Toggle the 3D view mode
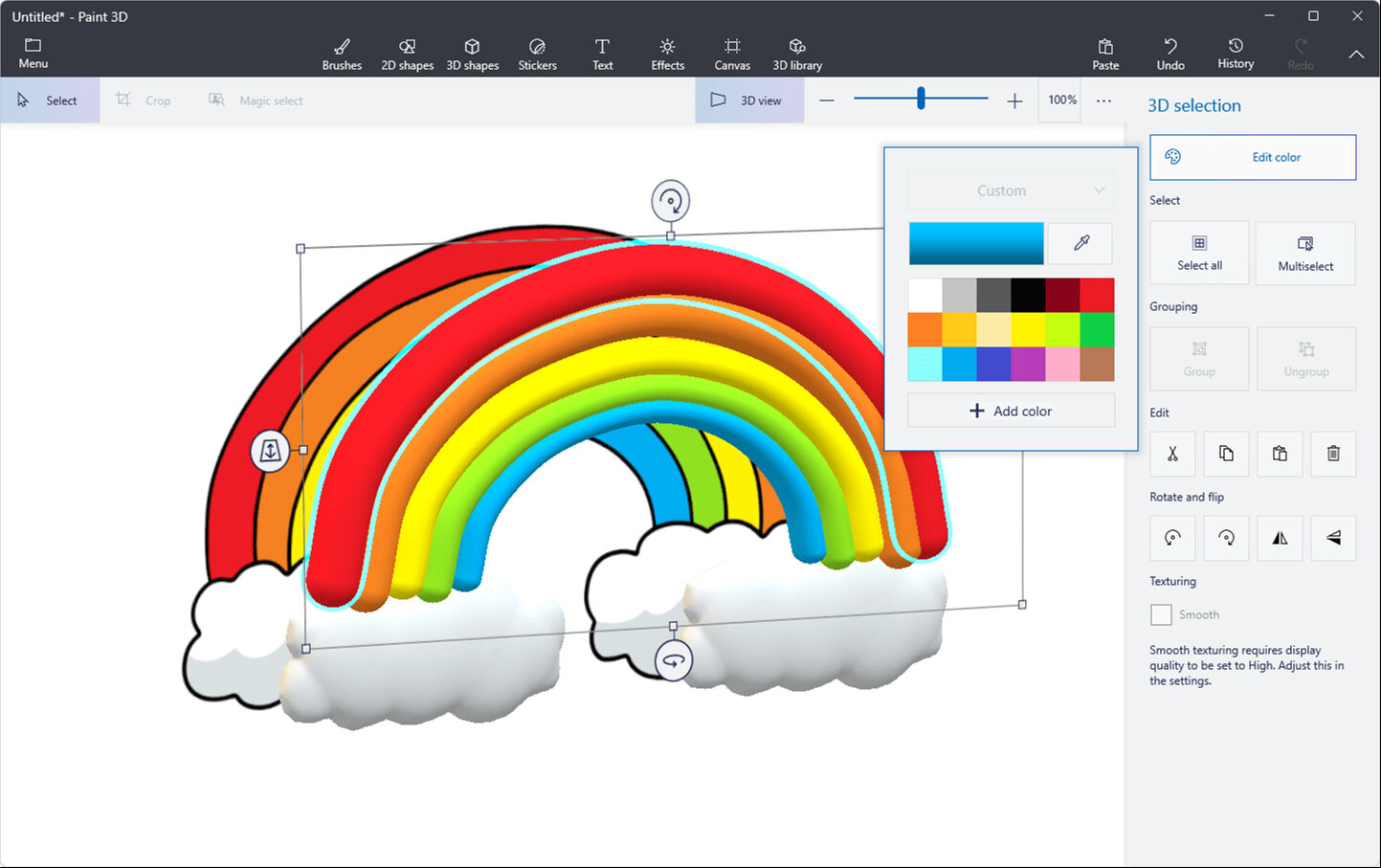The width and height of the screenshot is (1381, 868). click(x=748, y=100)
